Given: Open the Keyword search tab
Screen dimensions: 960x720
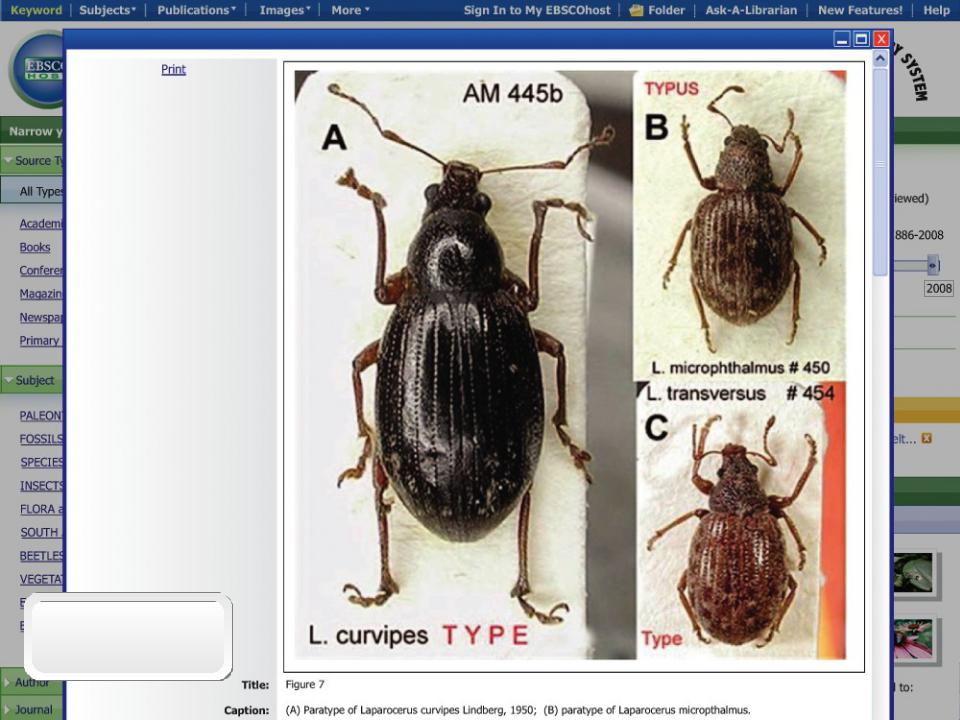Looking at the screenshot, I should tap(36, 10).
